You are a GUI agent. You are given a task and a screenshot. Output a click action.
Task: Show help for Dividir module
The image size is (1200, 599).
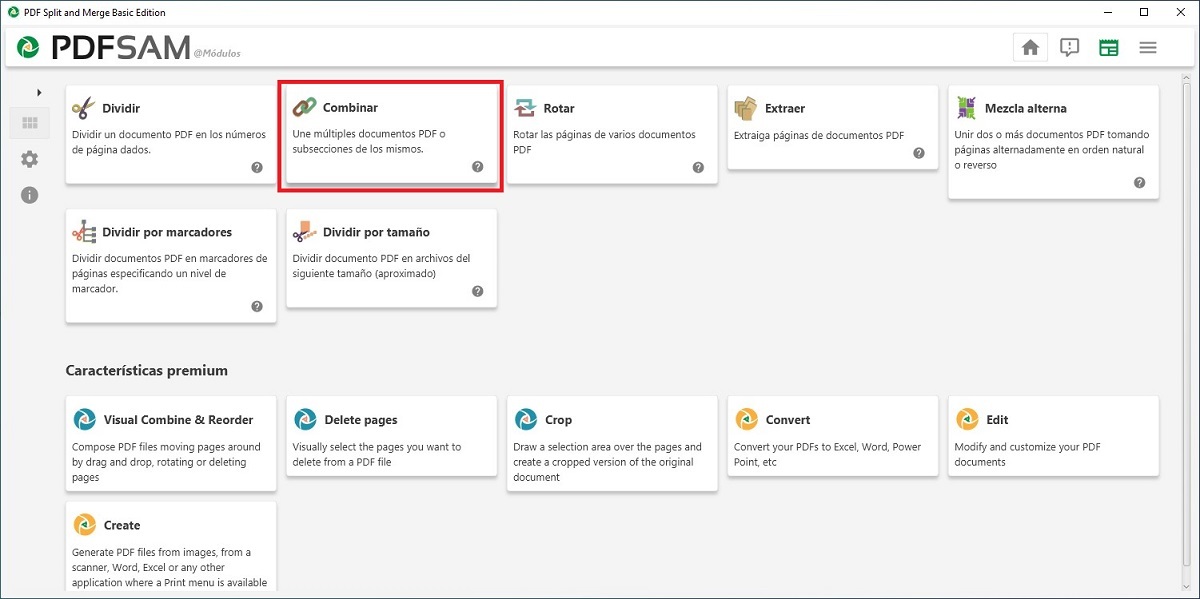pyautogui.click(x=257, y=168)
